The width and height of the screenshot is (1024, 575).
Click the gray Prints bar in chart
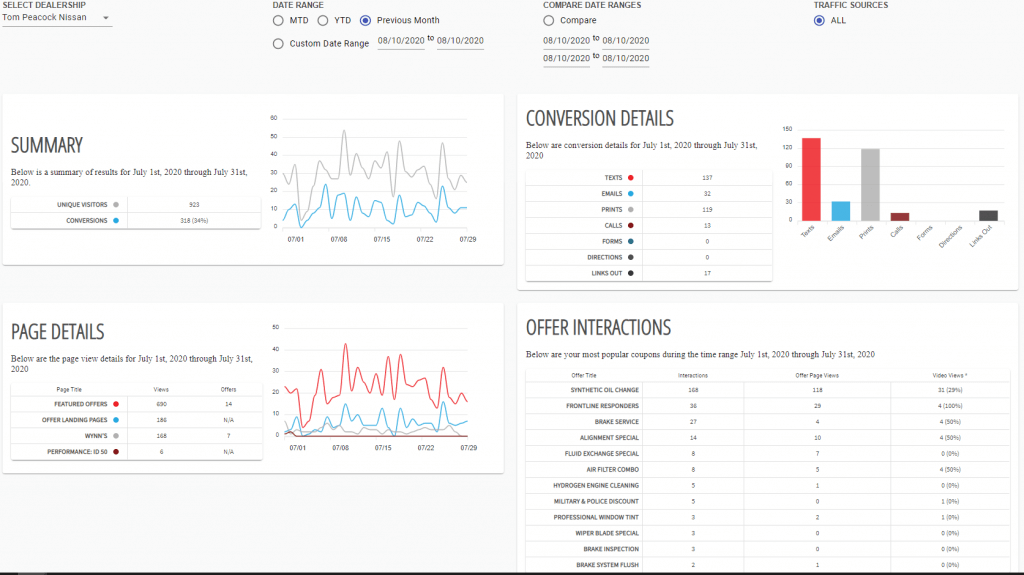coord(870,185)
